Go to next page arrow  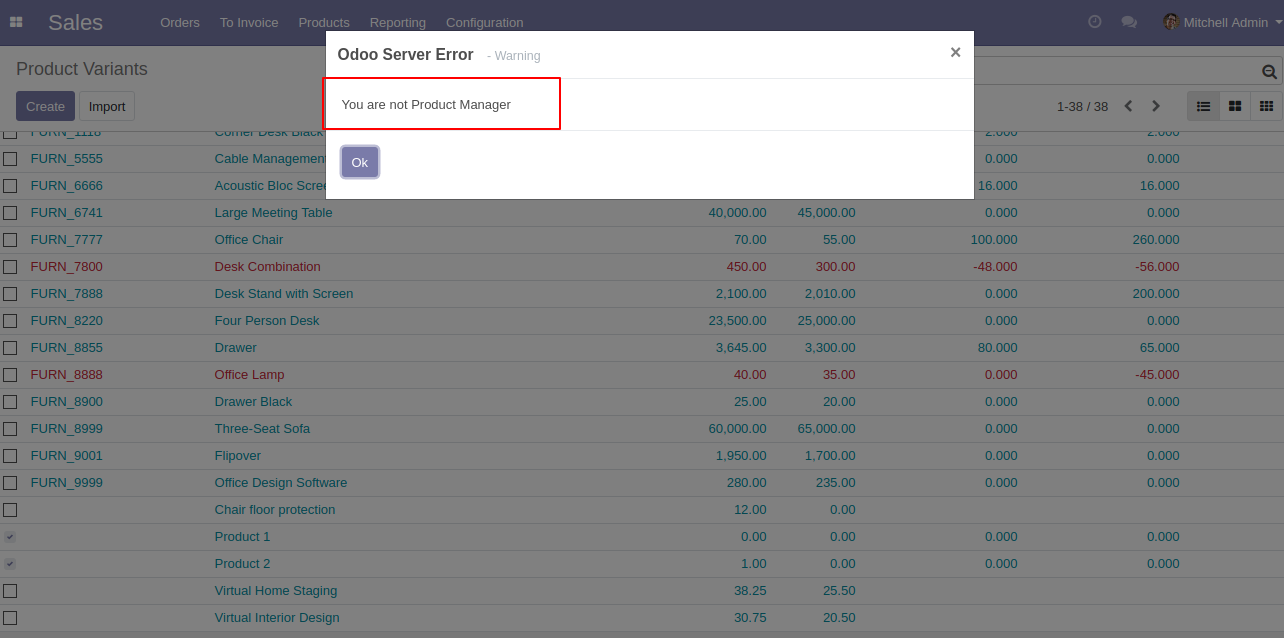pos(1156,106)
